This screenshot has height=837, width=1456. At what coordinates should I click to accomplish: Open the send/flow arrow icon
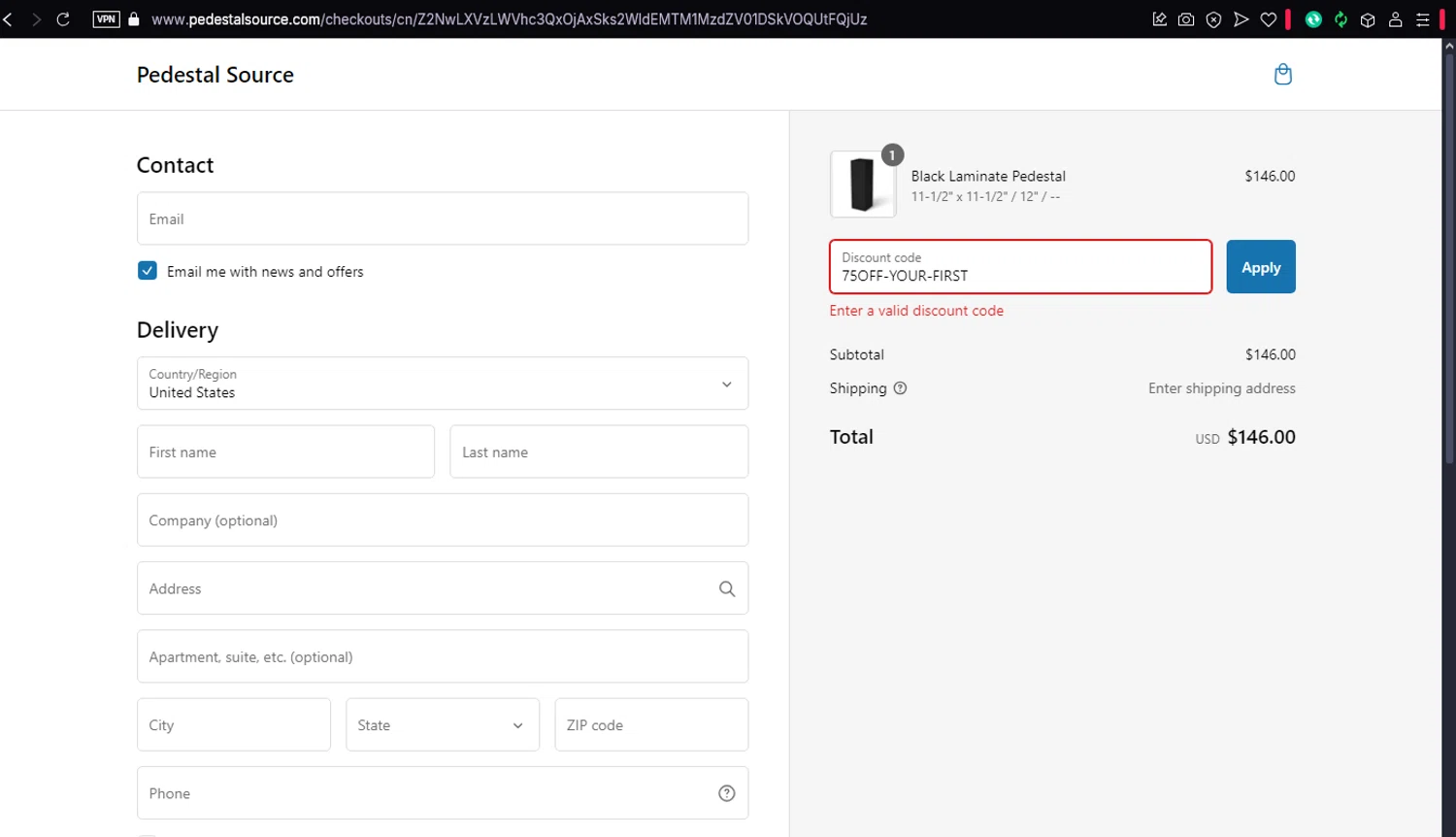click(1241, 19)
